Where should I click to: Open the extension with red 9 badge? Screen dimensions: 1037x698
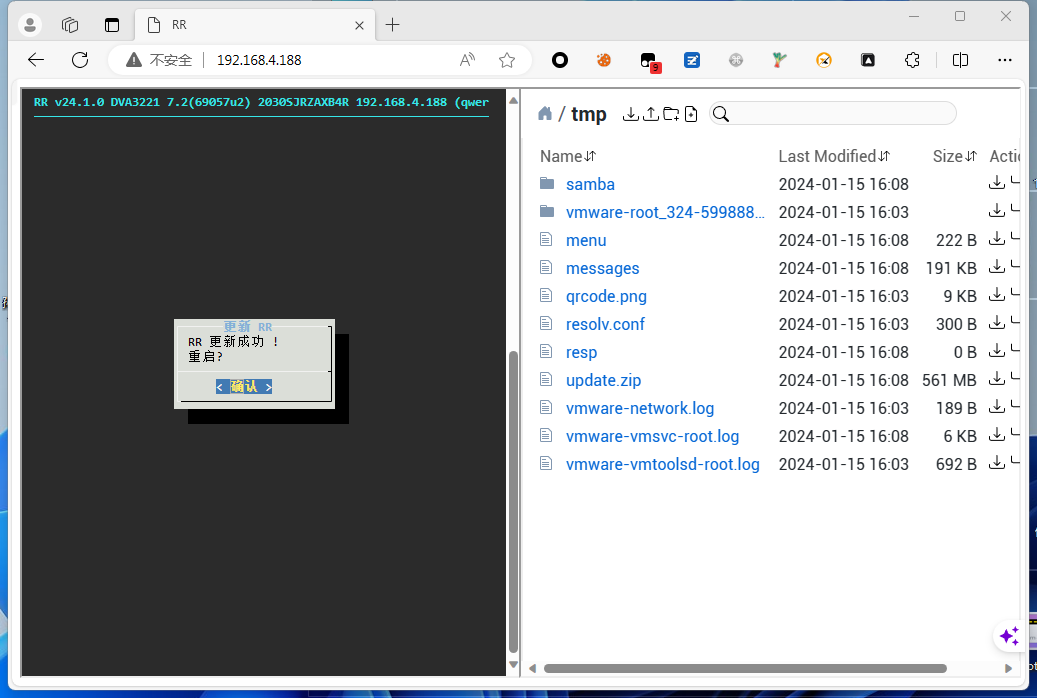649,62
